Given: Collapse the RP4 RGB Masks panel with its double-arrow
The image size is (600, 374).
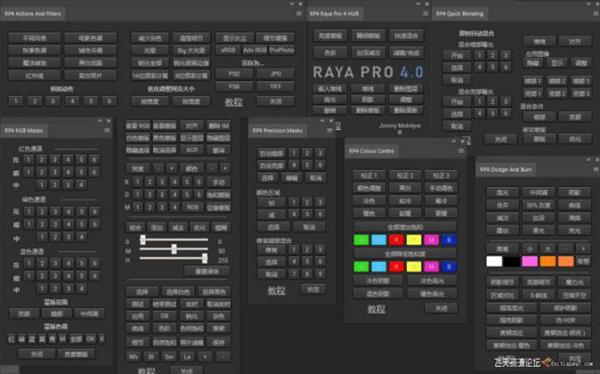Looking at the screenshot, I should click(x=100, y=121).
